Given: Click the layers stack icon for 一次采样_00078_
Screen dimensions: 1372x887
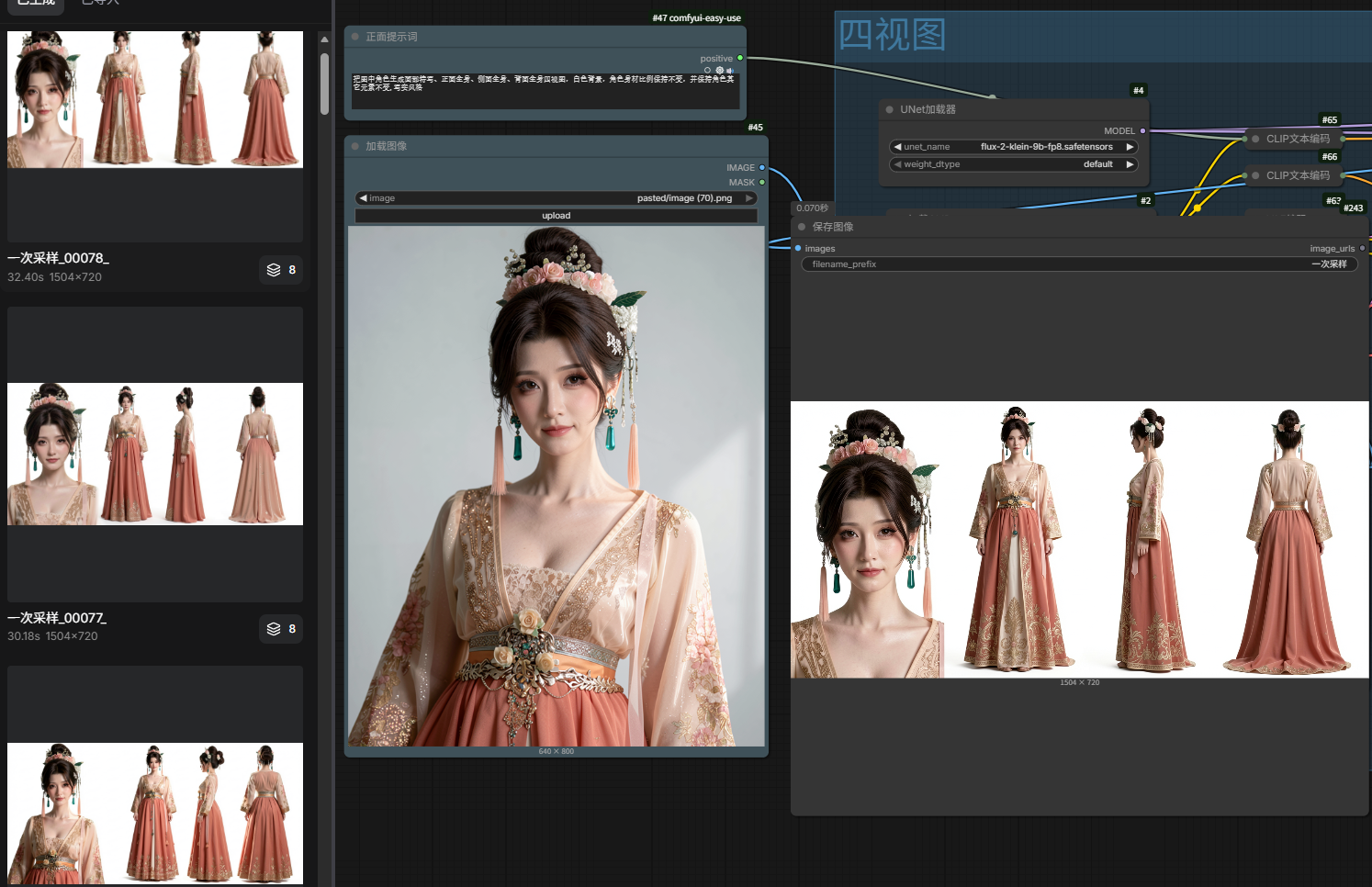Looking at the screenshot, I should [274, 270].
